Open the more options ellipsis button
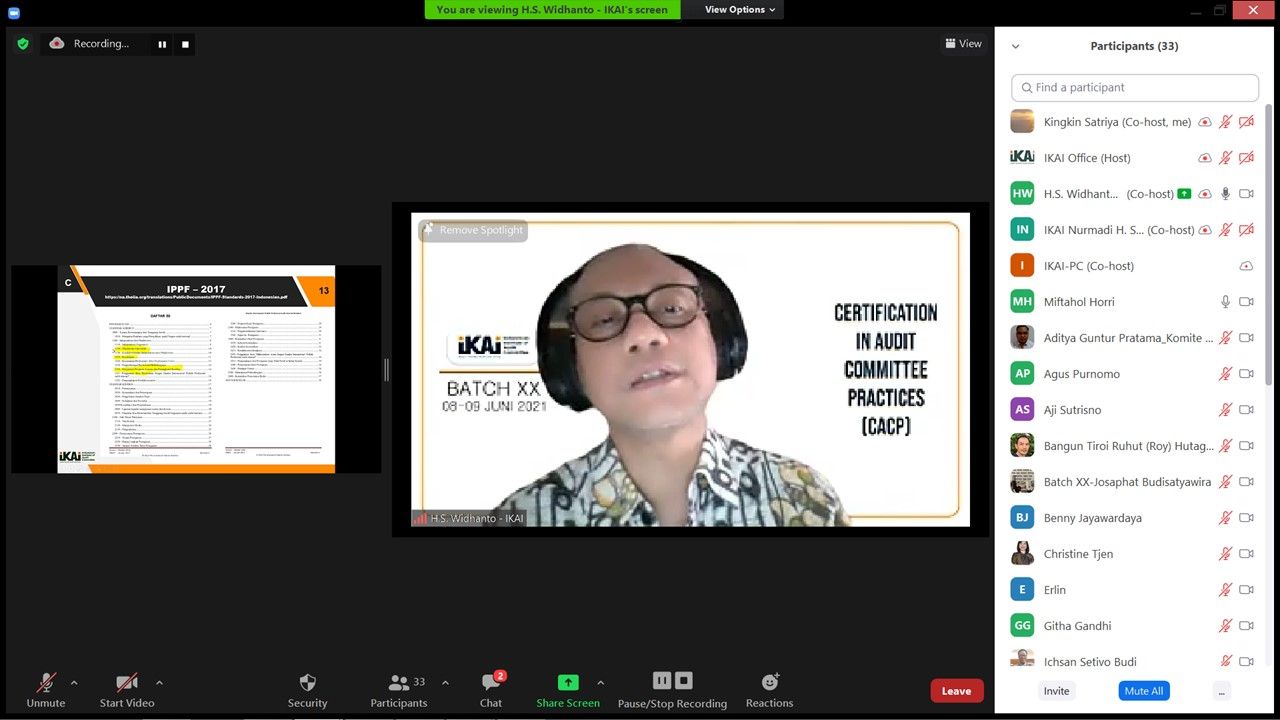 click(1222, 691)
